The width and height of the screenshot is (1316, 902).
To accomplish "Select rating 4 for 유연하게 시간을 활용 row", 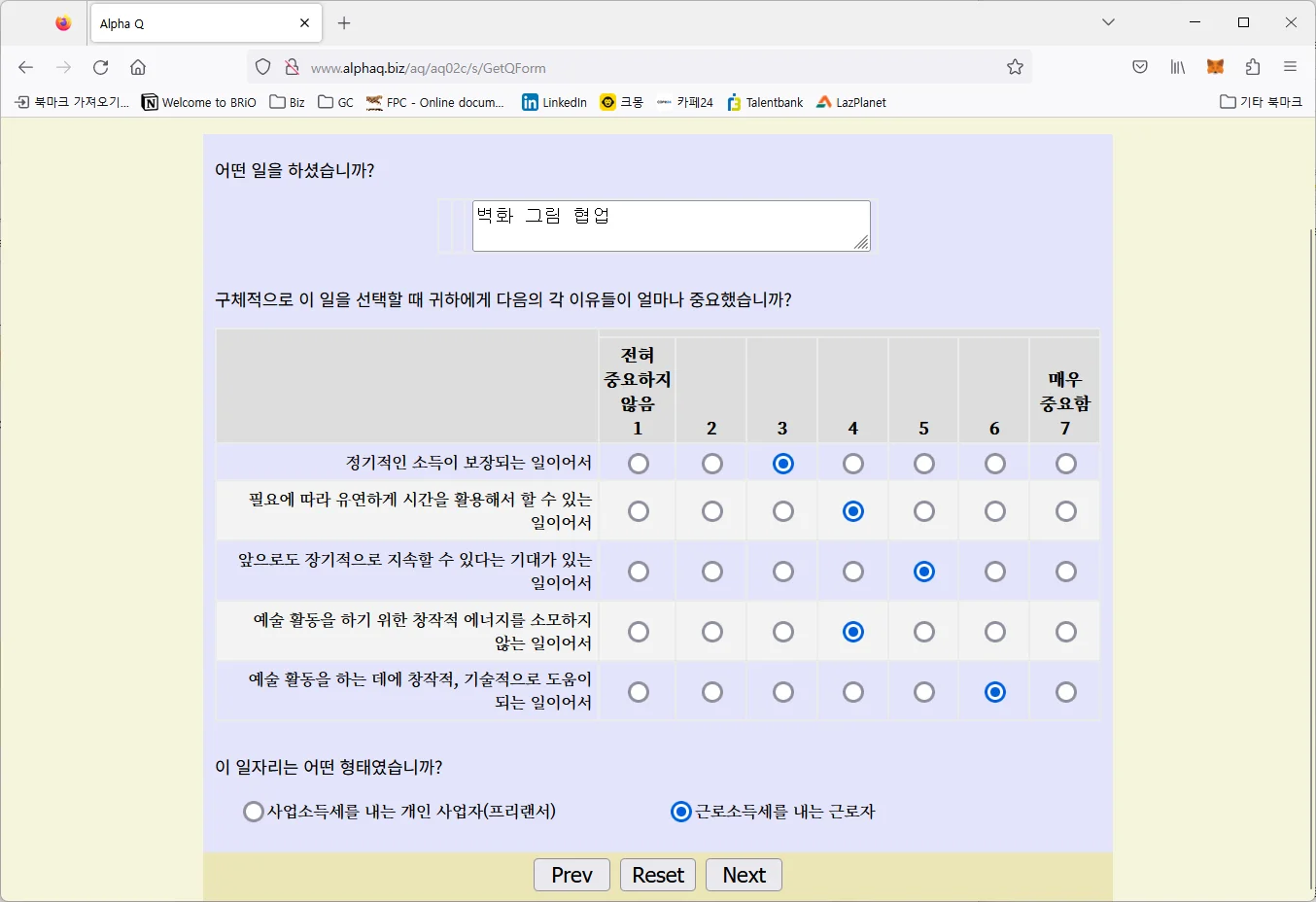I will 853,511.
